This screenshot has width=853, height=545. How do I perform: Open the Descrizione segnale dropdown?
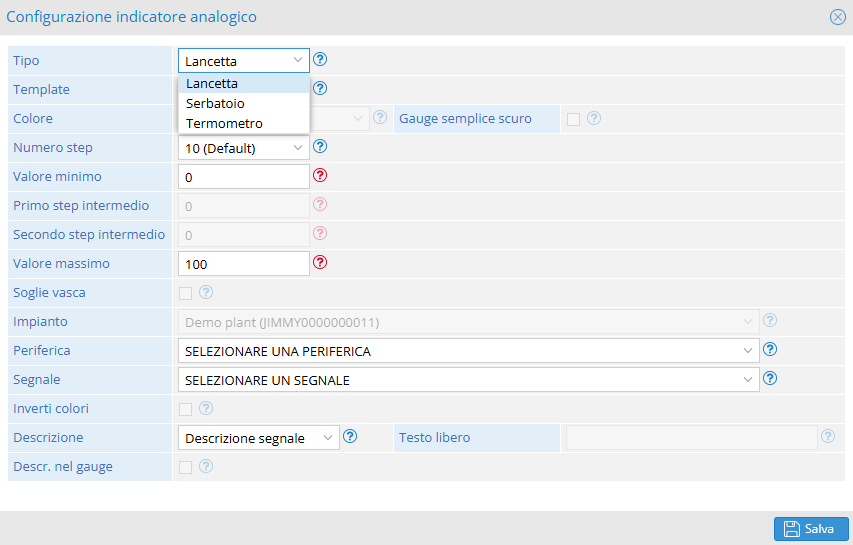click(x=259, y=438)
